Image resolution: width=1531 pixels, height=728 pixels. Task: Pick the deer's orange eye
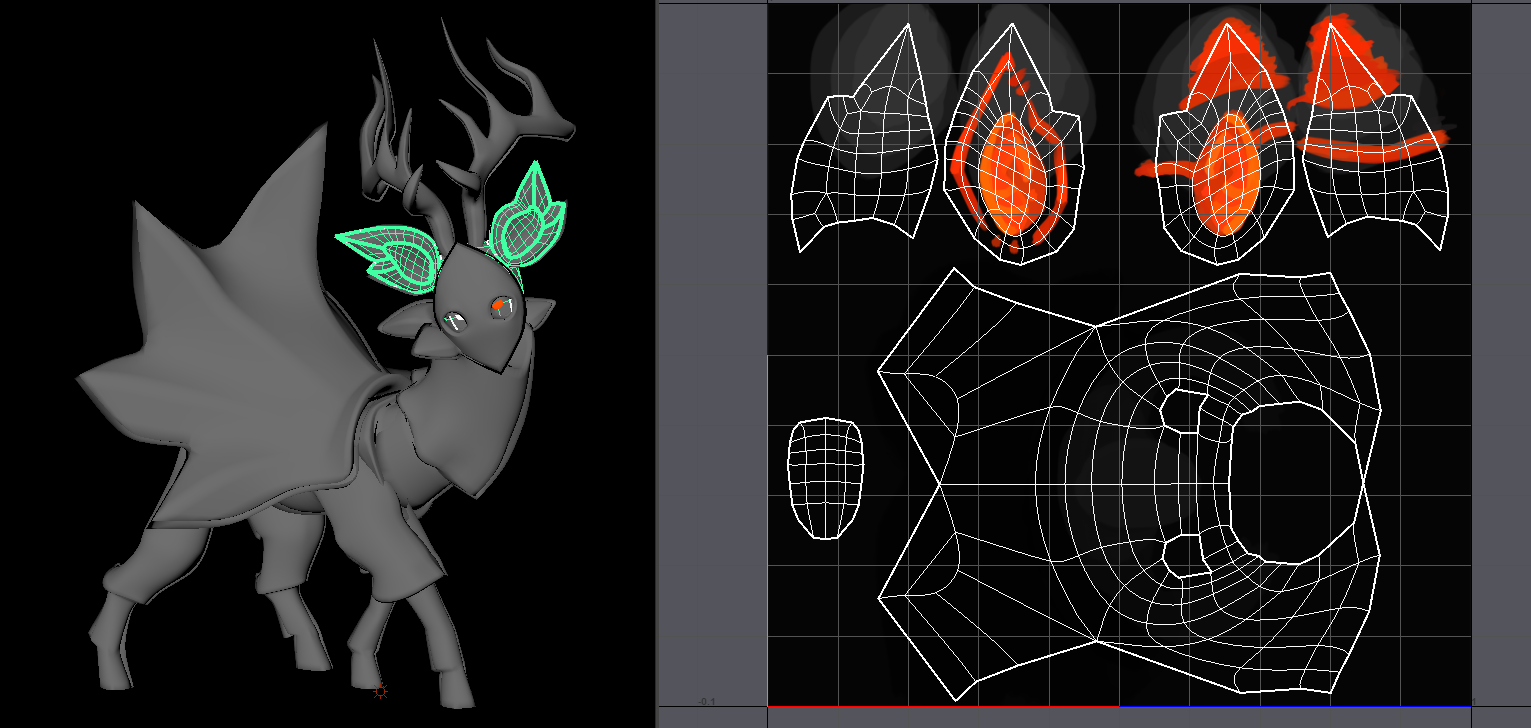(x=501, y=306)
